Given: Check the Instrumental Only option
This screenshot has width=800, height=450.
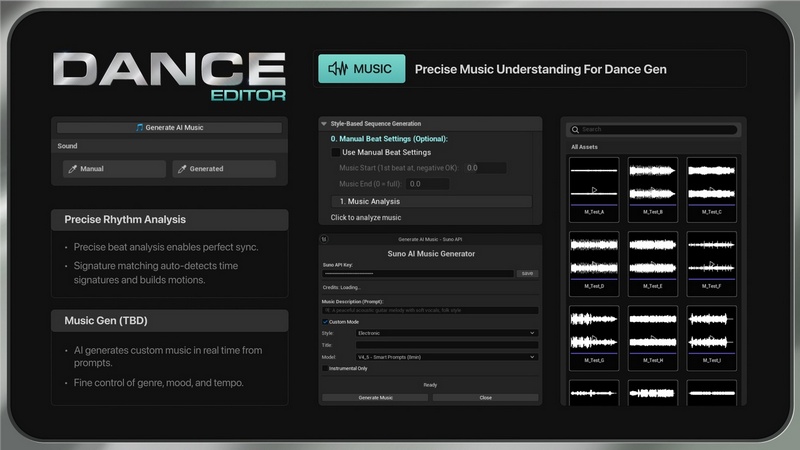Looking at the screenshot, I should coord(325,368).
